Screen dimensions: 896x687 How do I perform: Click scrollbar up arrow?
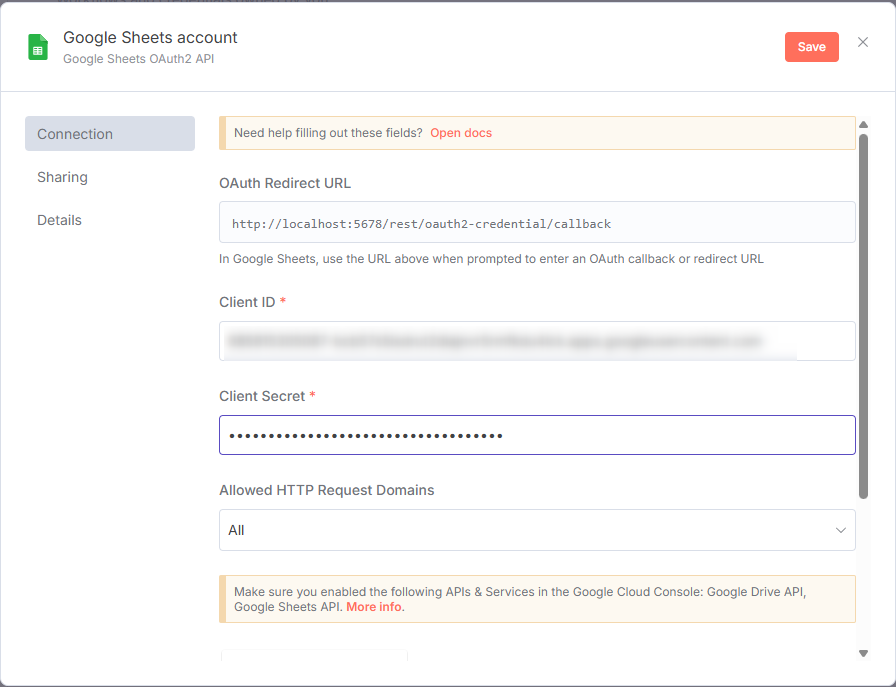(x=863, y=125)
